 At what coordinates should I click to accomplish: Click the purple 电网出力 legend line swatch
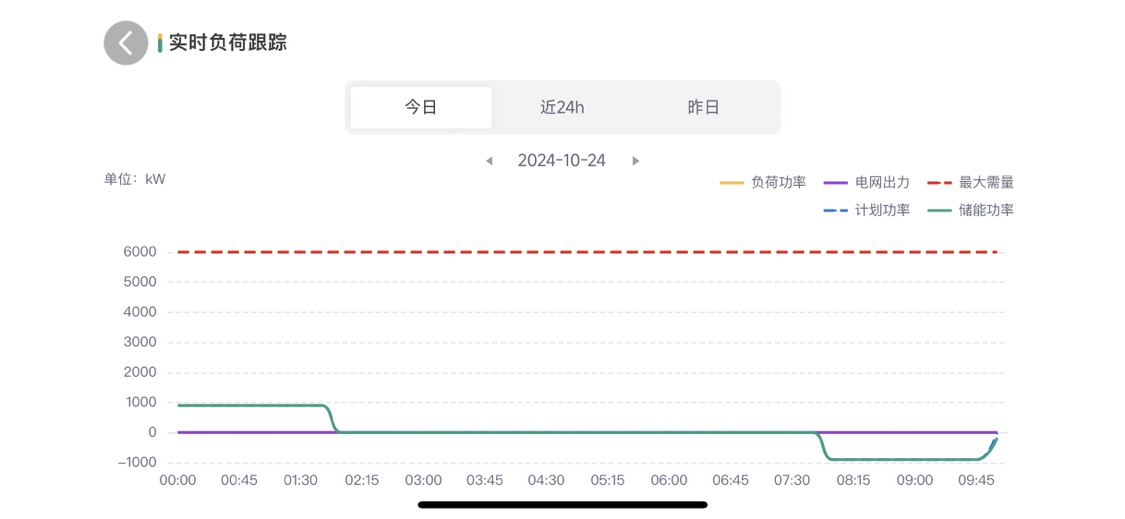[836, 182]
